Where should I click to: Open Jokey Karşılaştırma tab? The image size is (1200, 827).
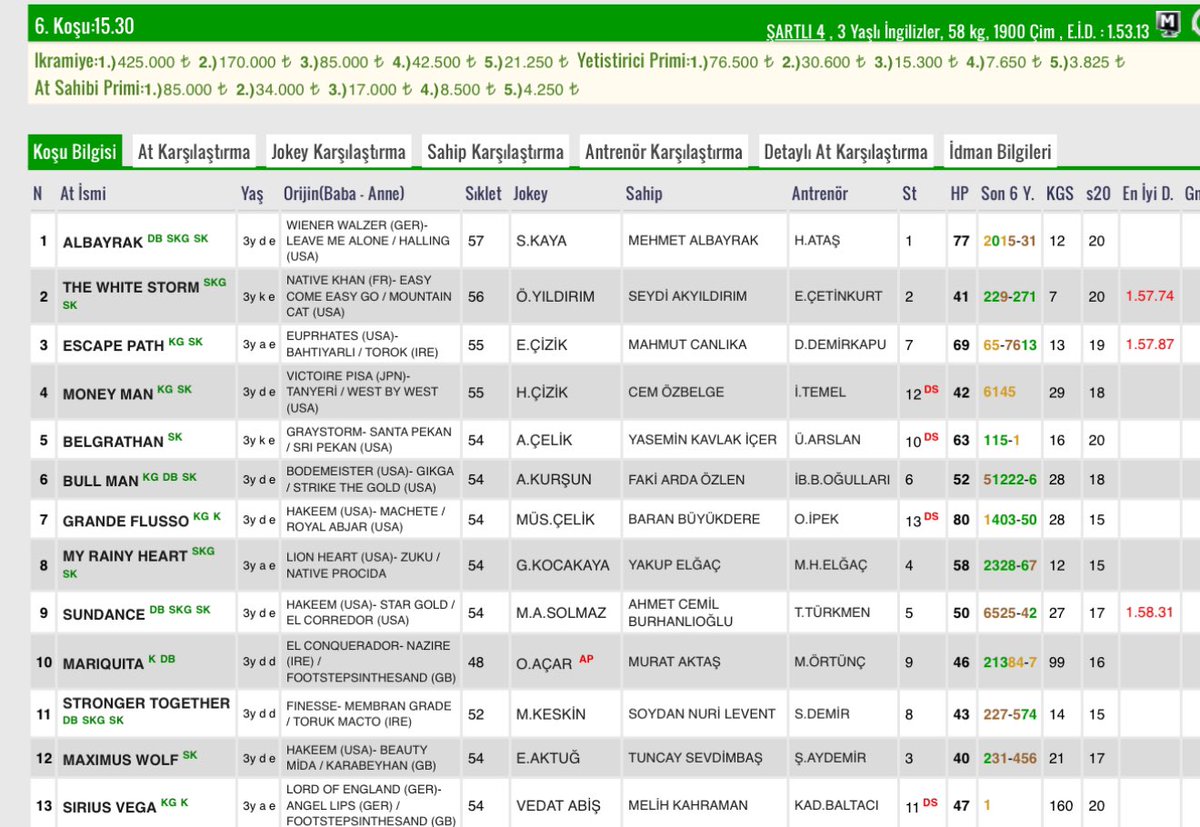(338, 152)
